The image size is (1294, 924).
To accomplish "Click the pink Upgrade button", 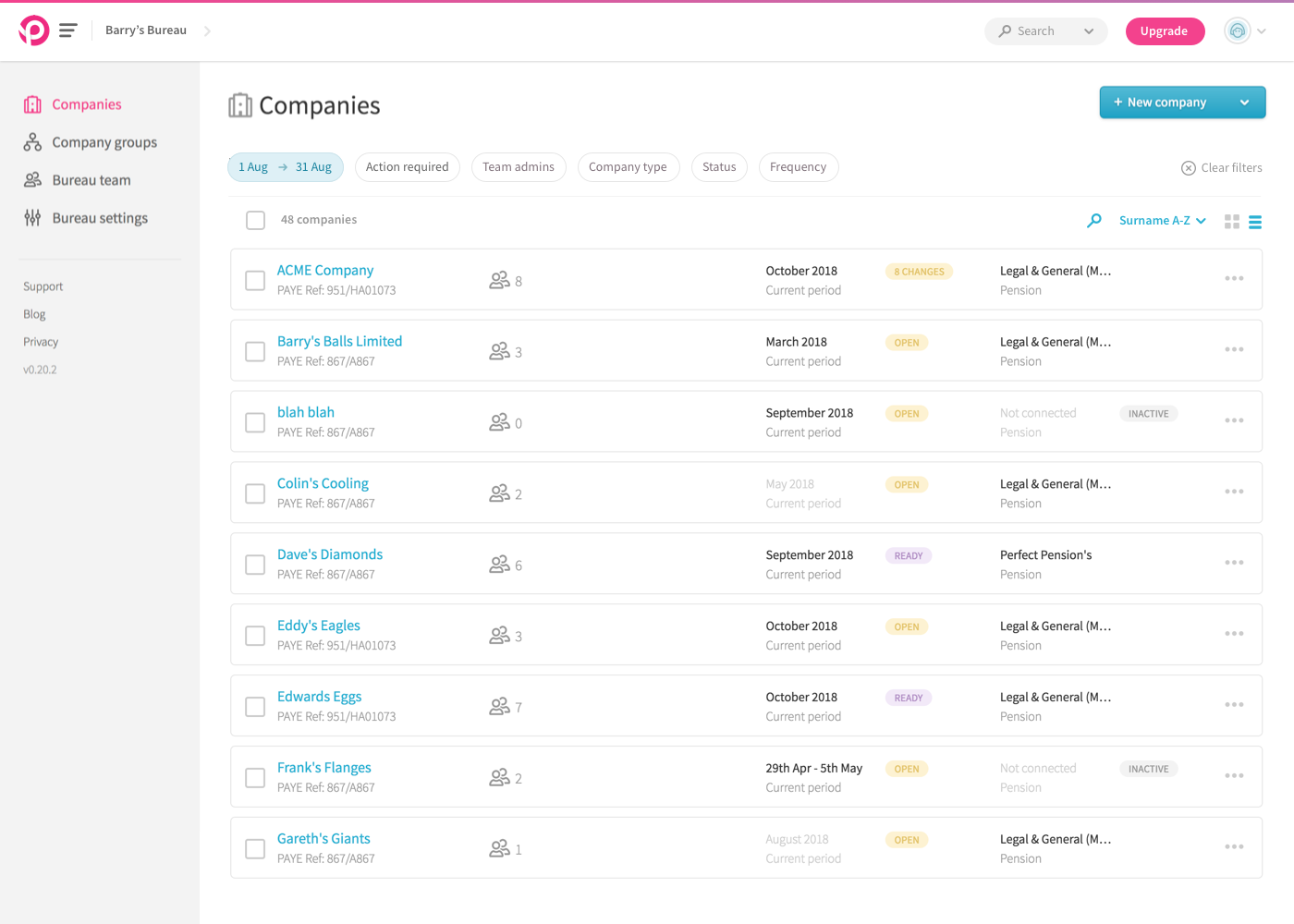I will coord(1164,31).
